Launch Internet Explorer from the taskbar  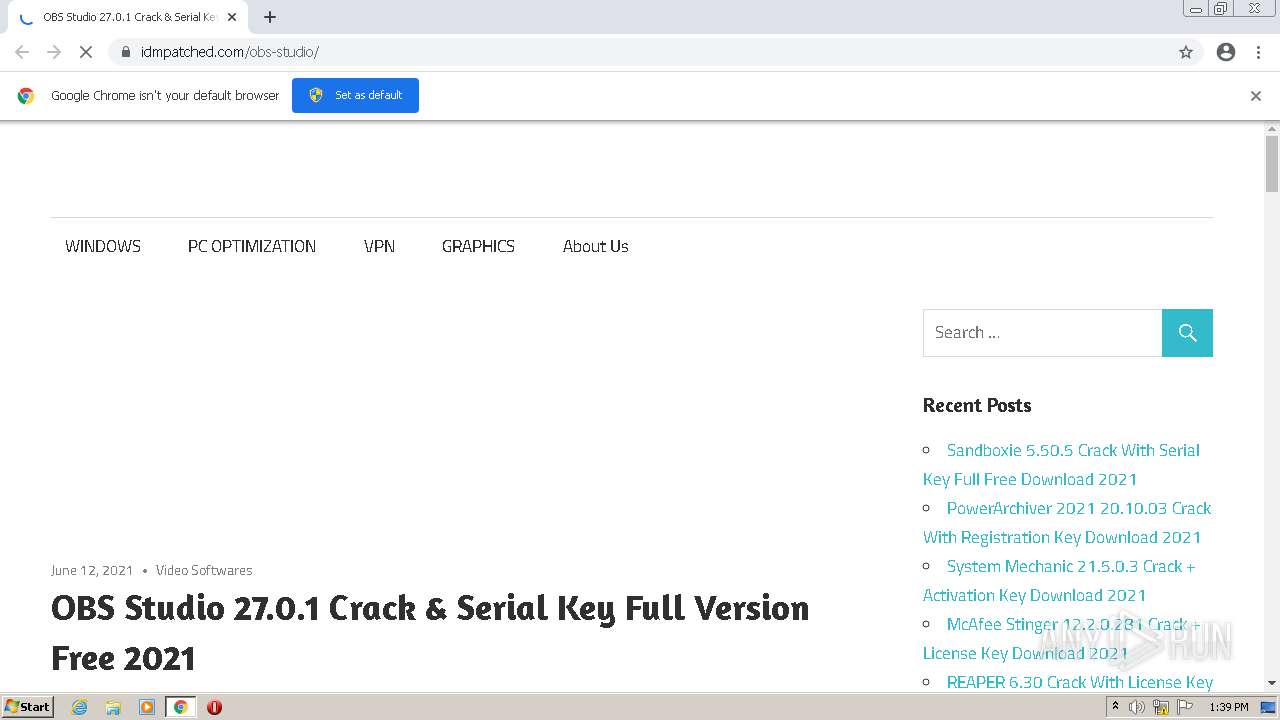click(79, 707)
